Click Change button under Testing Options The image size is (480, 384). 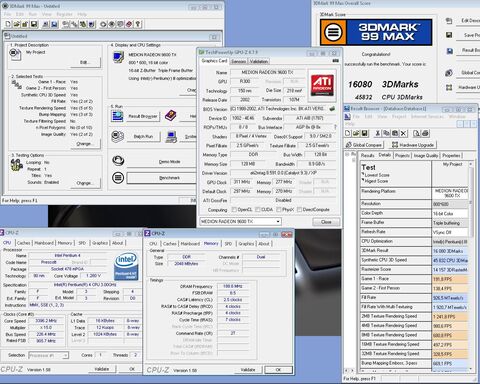tap(85, 183)
